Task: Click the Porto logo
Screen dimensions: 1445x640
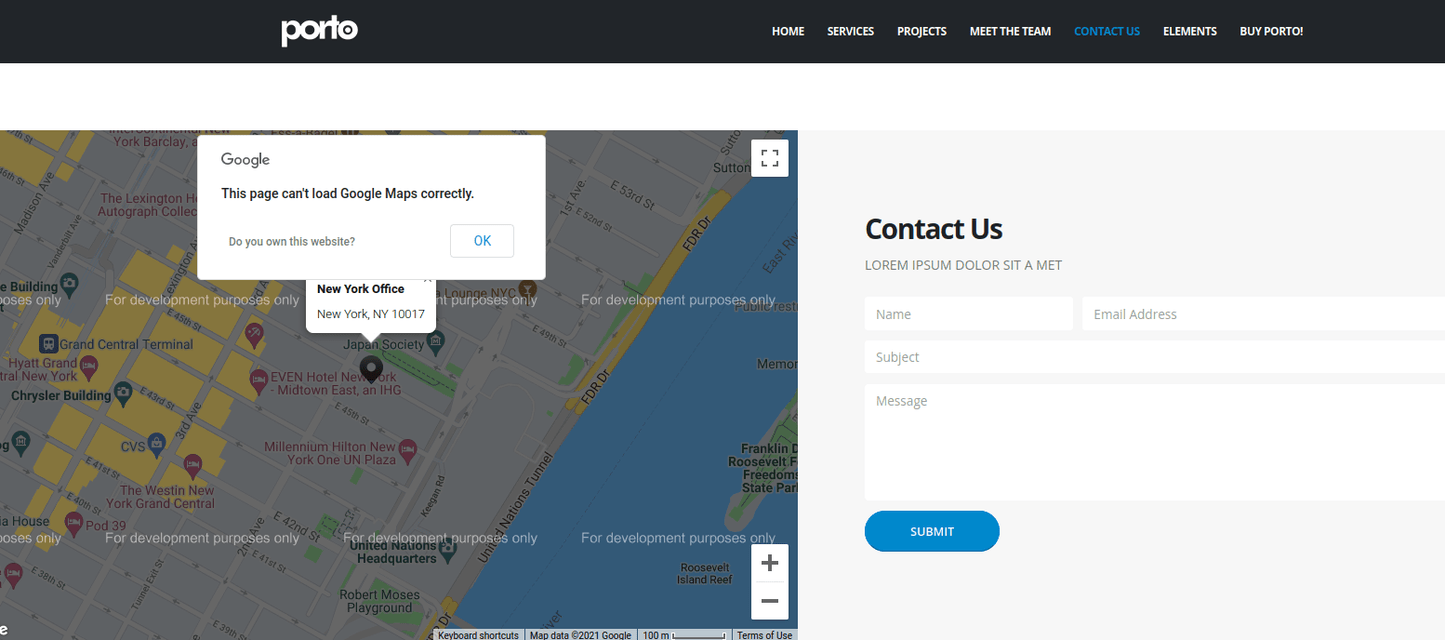Action: (x=319, y=31)
